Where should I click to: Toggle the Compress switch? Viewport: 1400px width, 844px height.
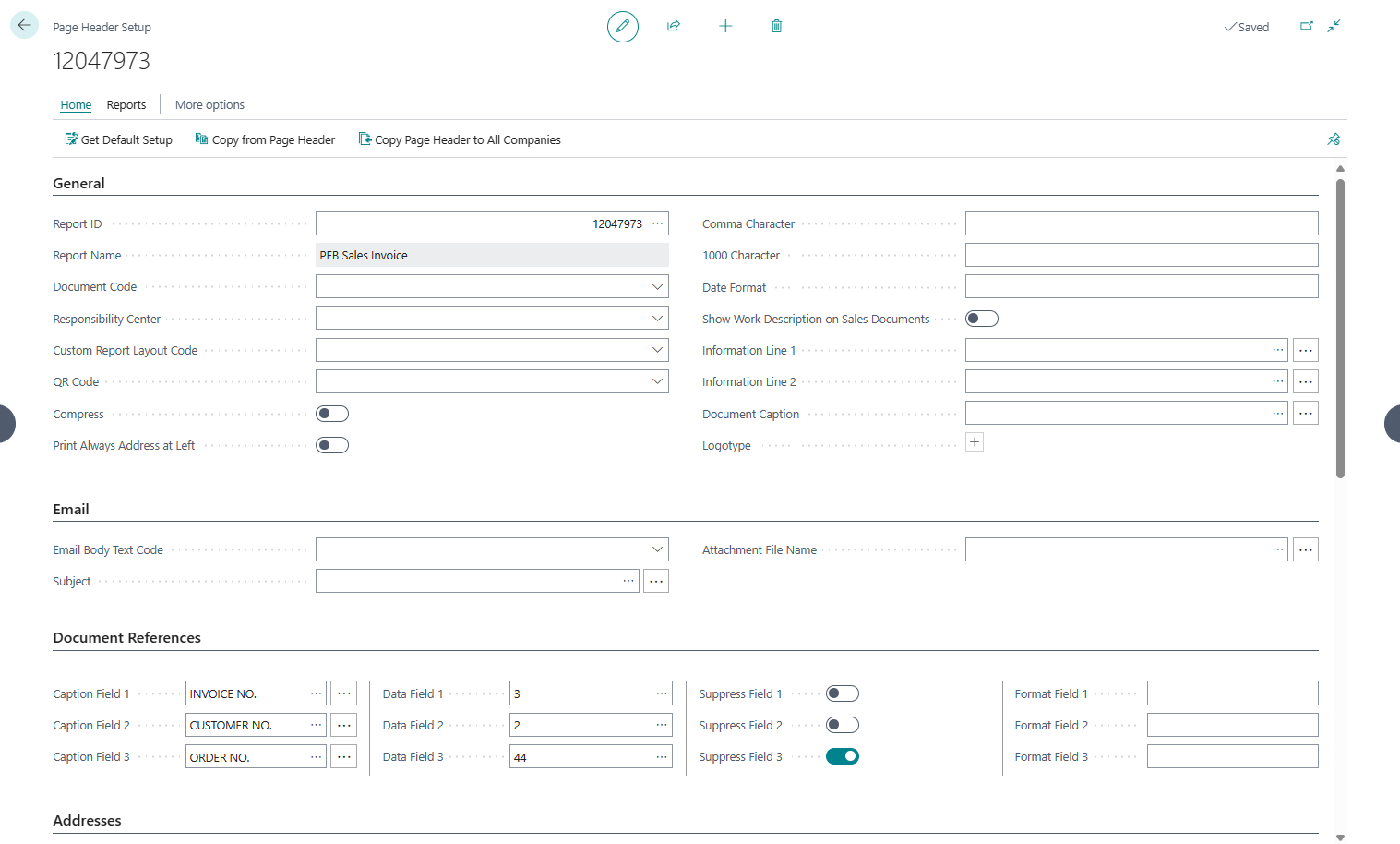(x=332, y=414)
